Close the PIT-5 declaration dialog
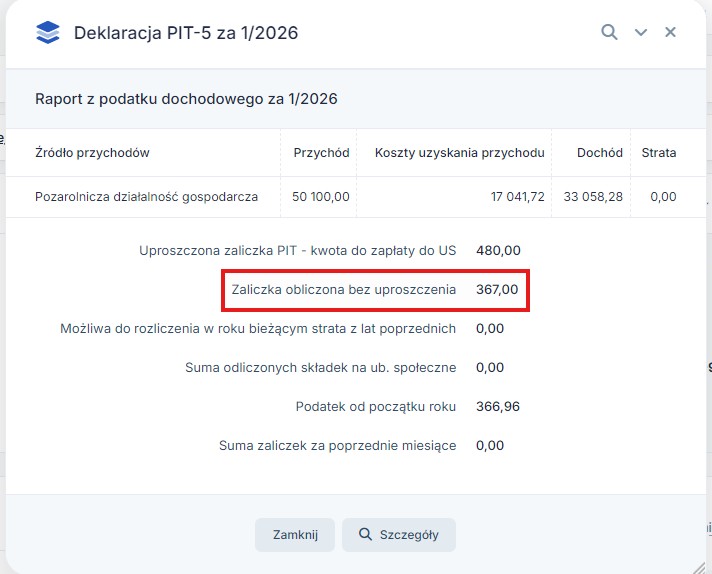Screen dimensions: 712x574 point(671,32)
